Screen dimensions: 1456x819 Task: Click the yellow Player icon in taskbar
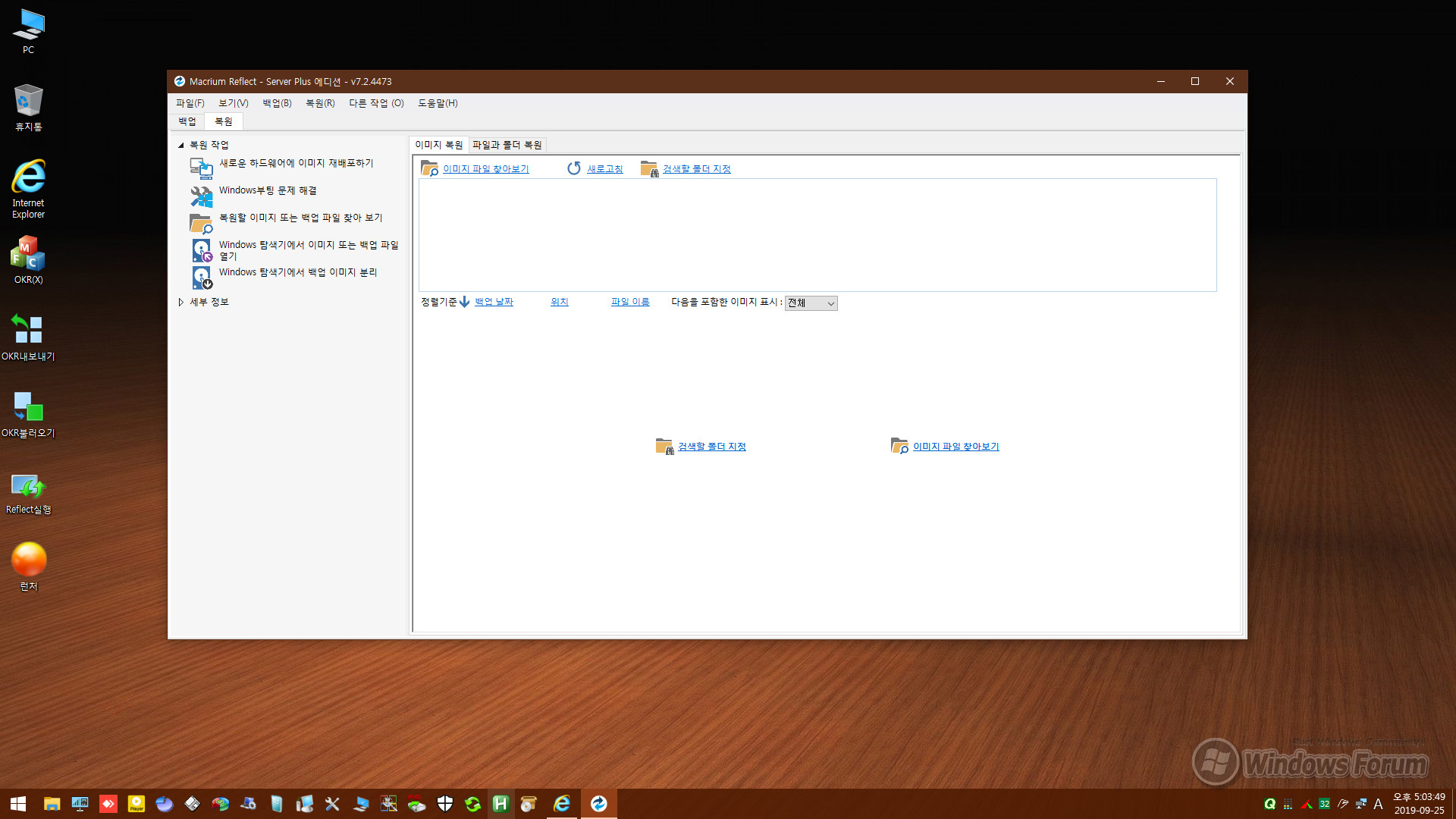136,804
